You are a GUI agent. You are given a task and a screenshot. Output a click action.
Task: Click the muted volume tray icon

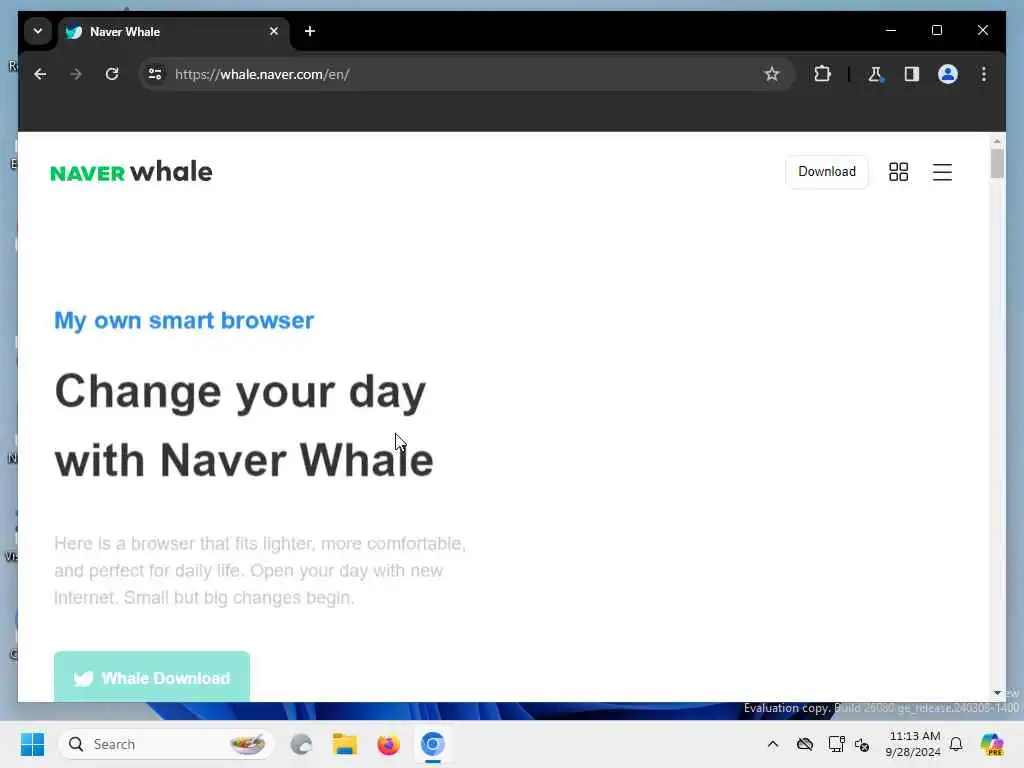pos(862,744)
